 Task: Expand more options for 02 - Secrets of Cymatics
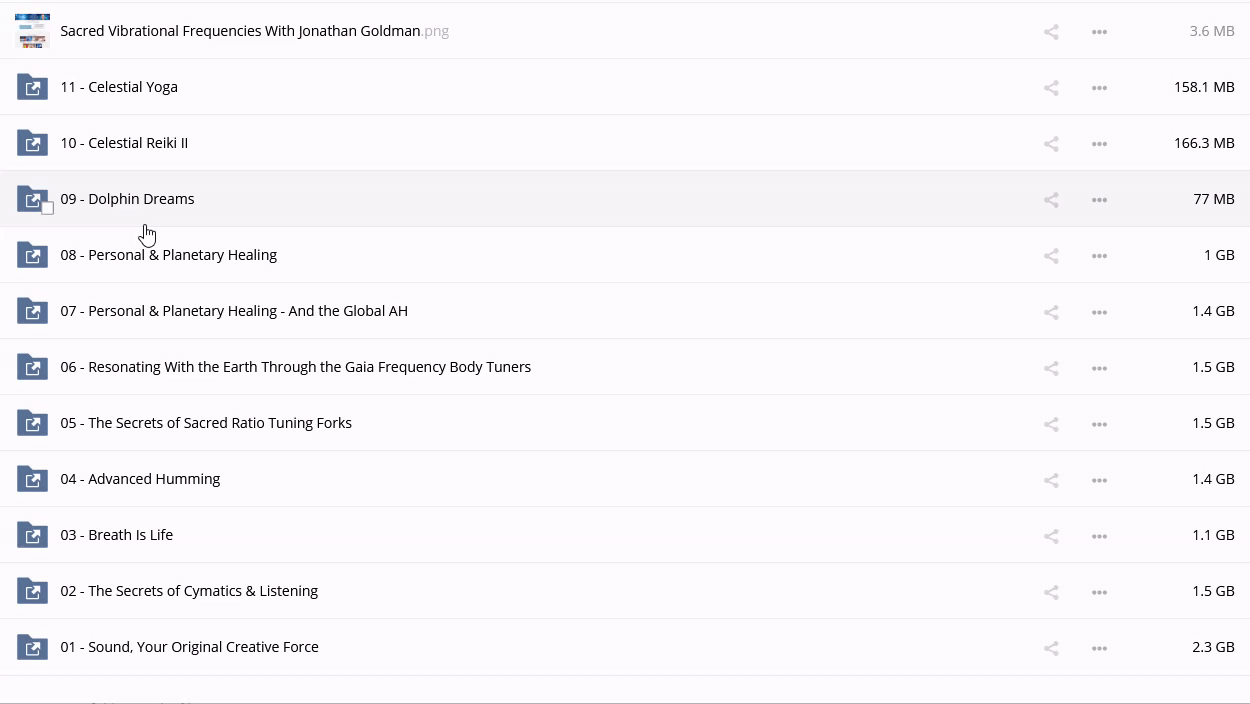(1099, 592)
